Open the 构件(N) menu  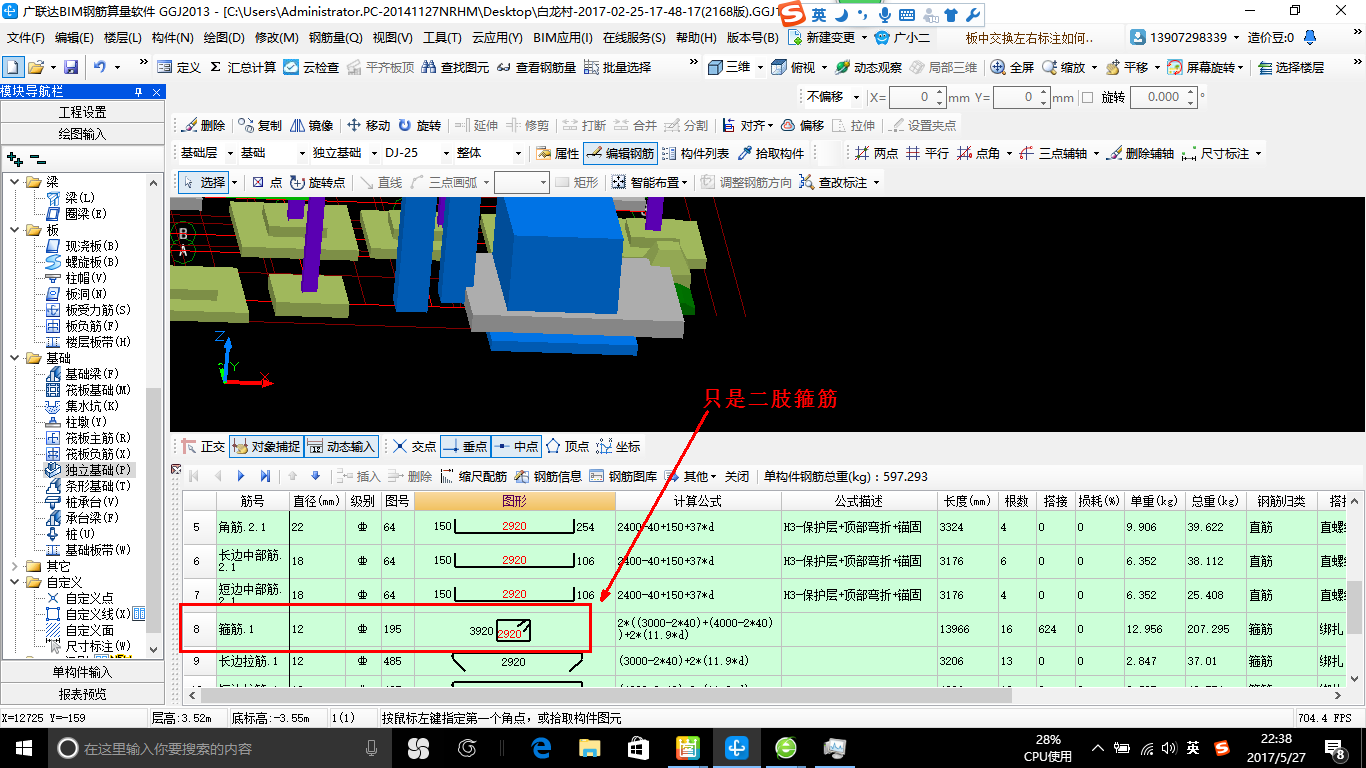172,38
